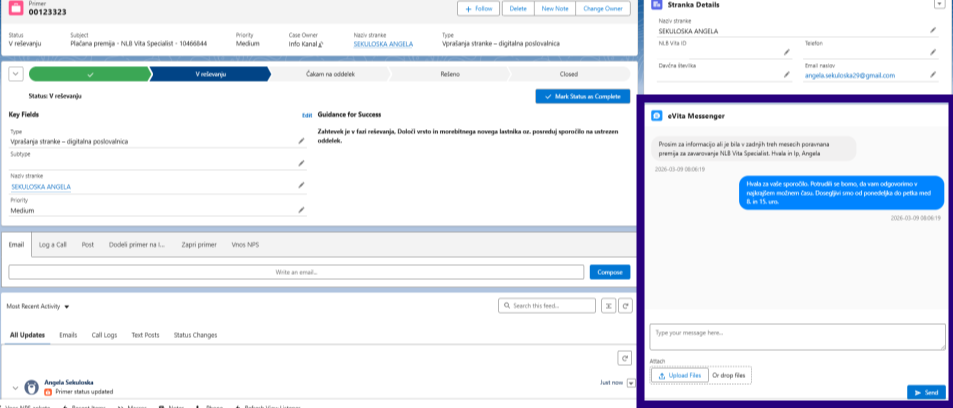Follow this case record
Image resolution: width=953 pixels, height=408 pixels.
[478, 9]
